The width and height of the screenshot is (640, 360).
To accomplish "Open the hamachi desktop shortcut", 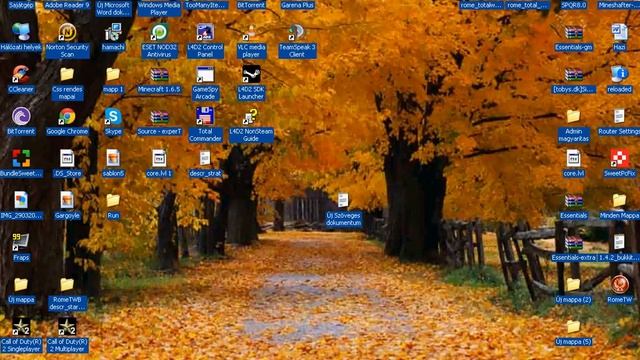I will 113,33.
